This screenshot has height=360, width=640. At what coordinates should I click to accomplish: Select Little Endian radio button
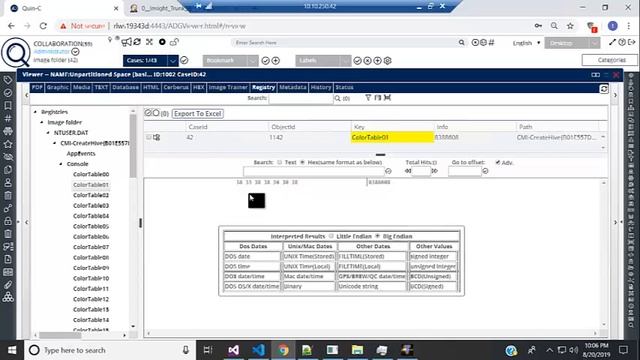click(x=331, y=236)
